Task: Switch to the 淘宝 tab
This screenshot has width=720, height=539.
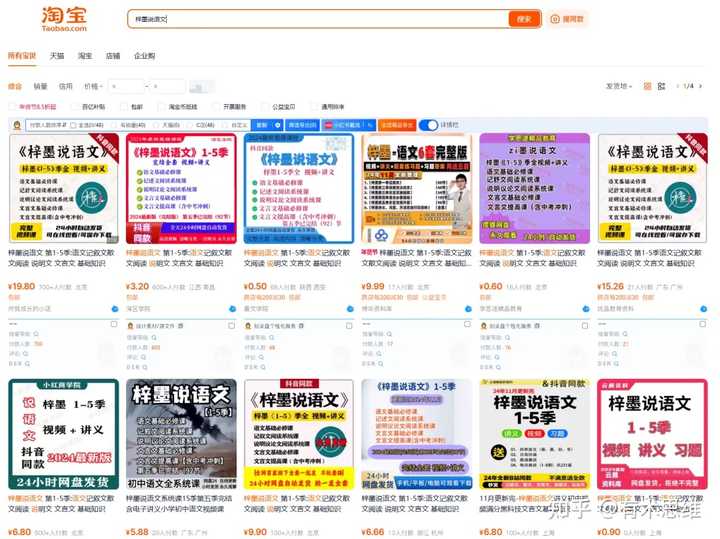Action: [85, 56]
